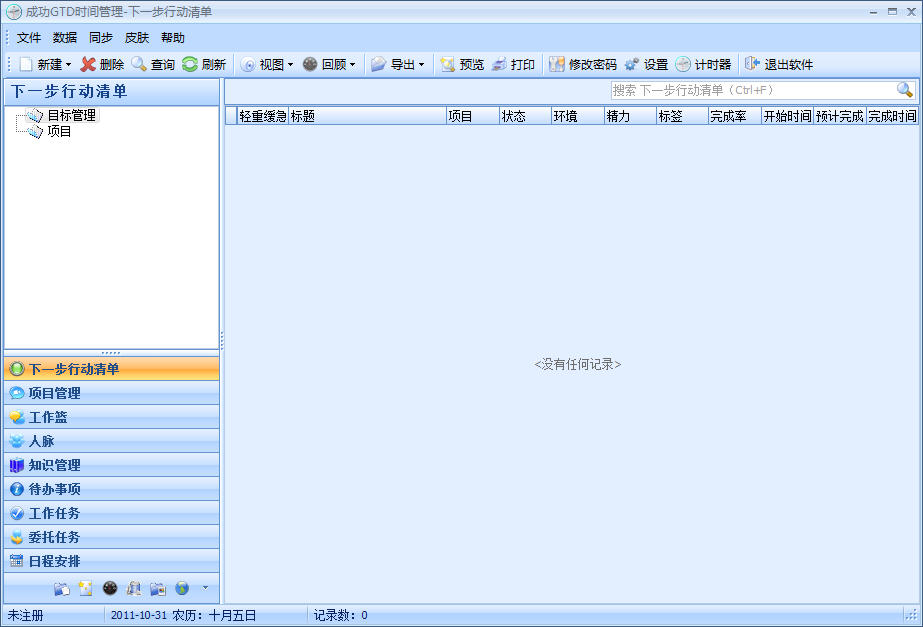Image resolution: width=923 pixels, height=627 pixels.
Task: Open the 回顾 dropdown arrow
Action: coord(353,65)
